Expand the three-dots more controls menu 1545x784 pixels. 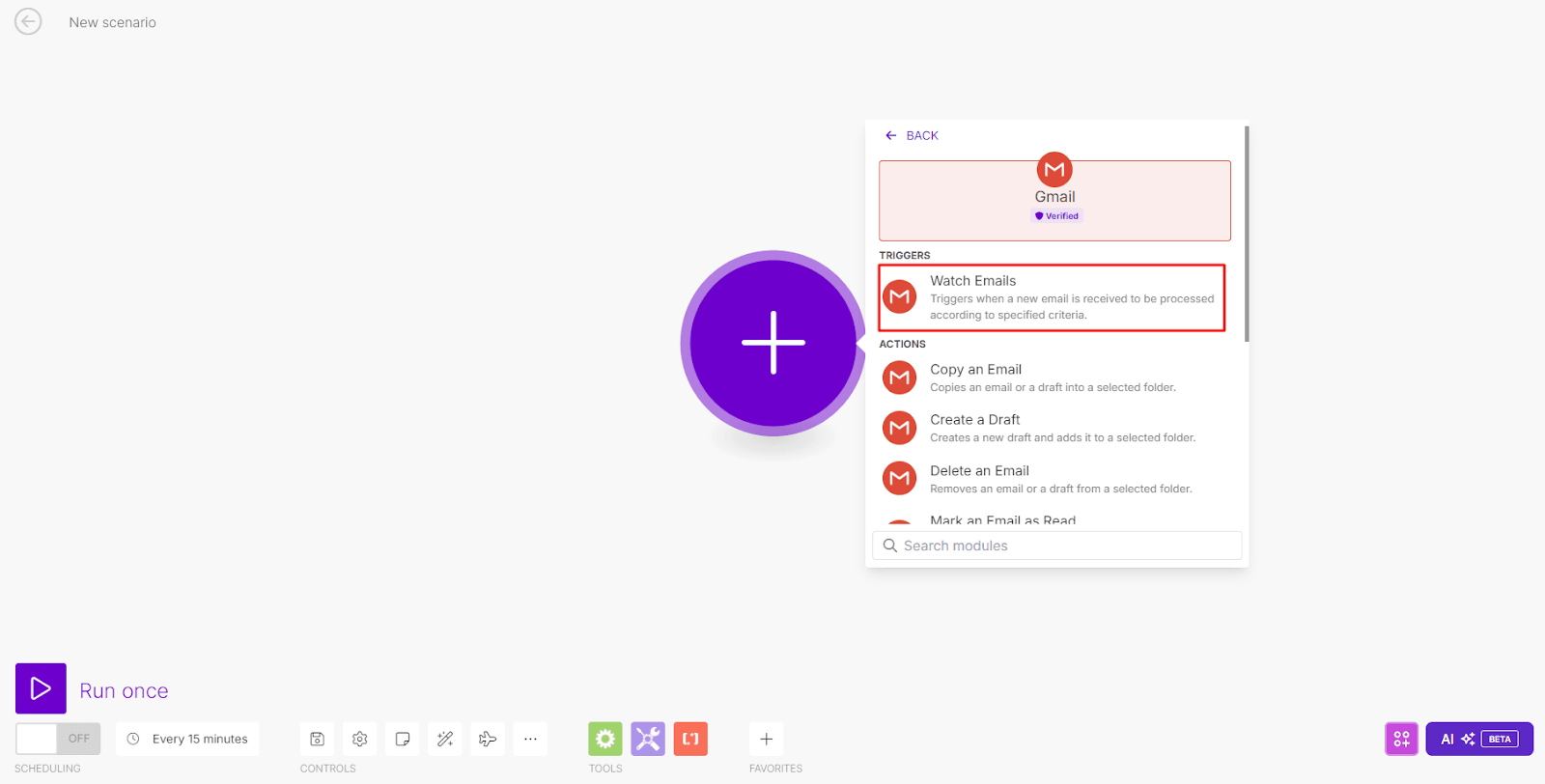tap(530, 739)
